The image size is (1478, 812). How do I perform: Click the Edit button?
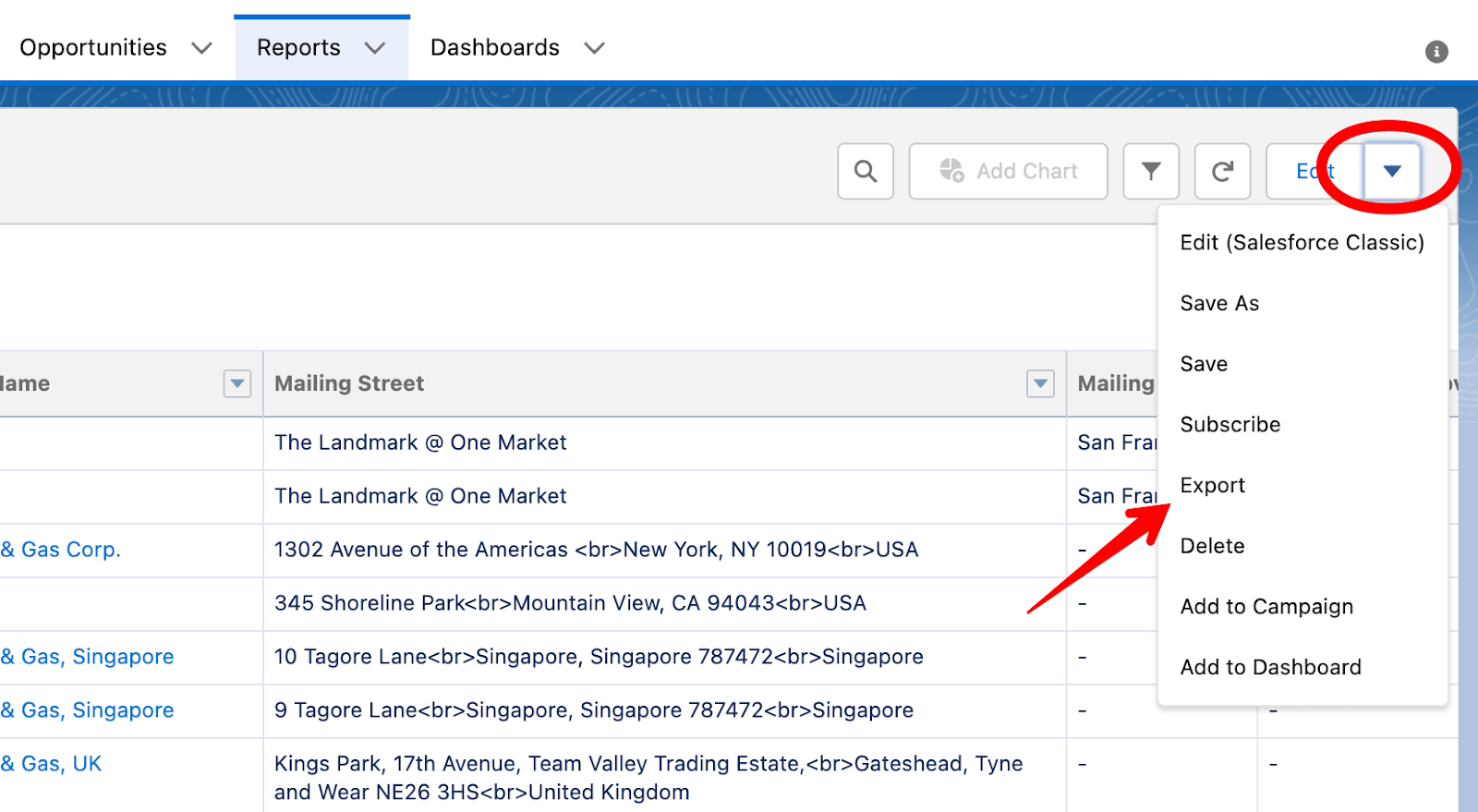click(x=1314, y=171)
